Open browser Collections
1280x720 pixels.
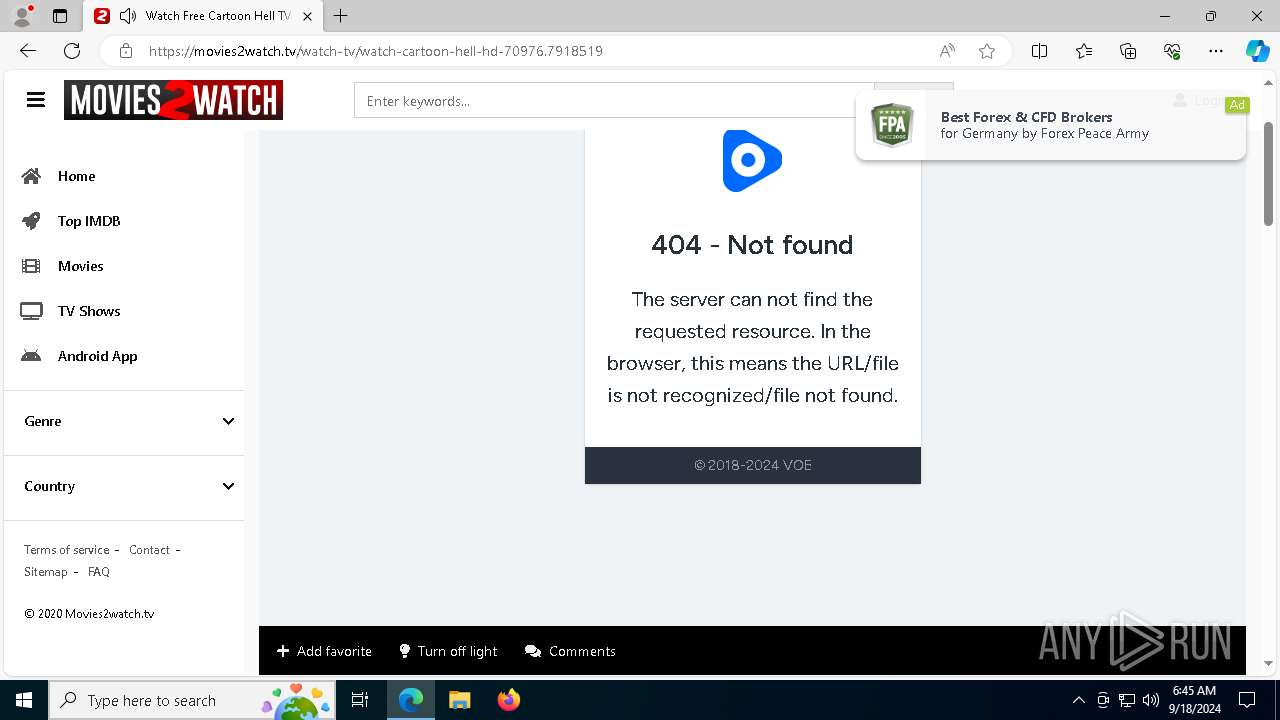coord(1128,51)
